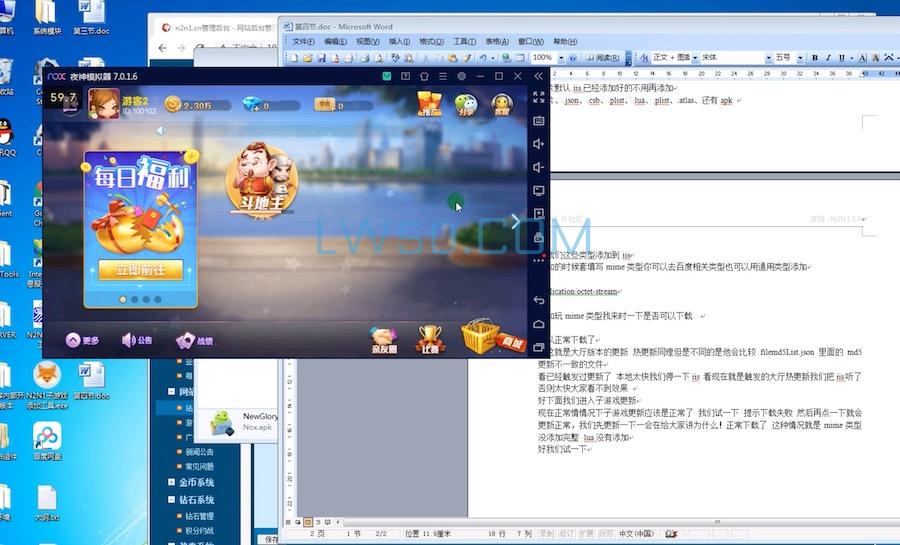Open Nox skin shirt icon in title bar
The image size is (900, 545).
(x=424, y=76)
